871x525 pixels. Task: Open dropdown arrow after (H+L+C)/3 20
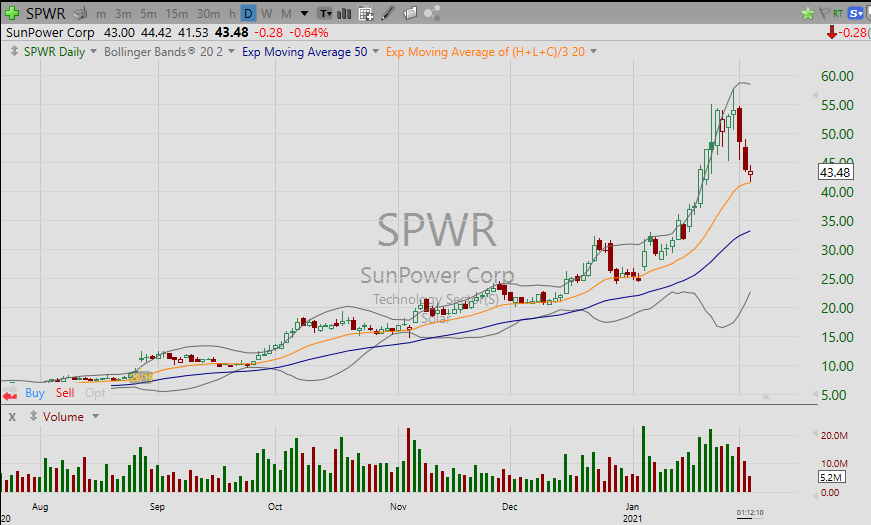coord(593,51)
